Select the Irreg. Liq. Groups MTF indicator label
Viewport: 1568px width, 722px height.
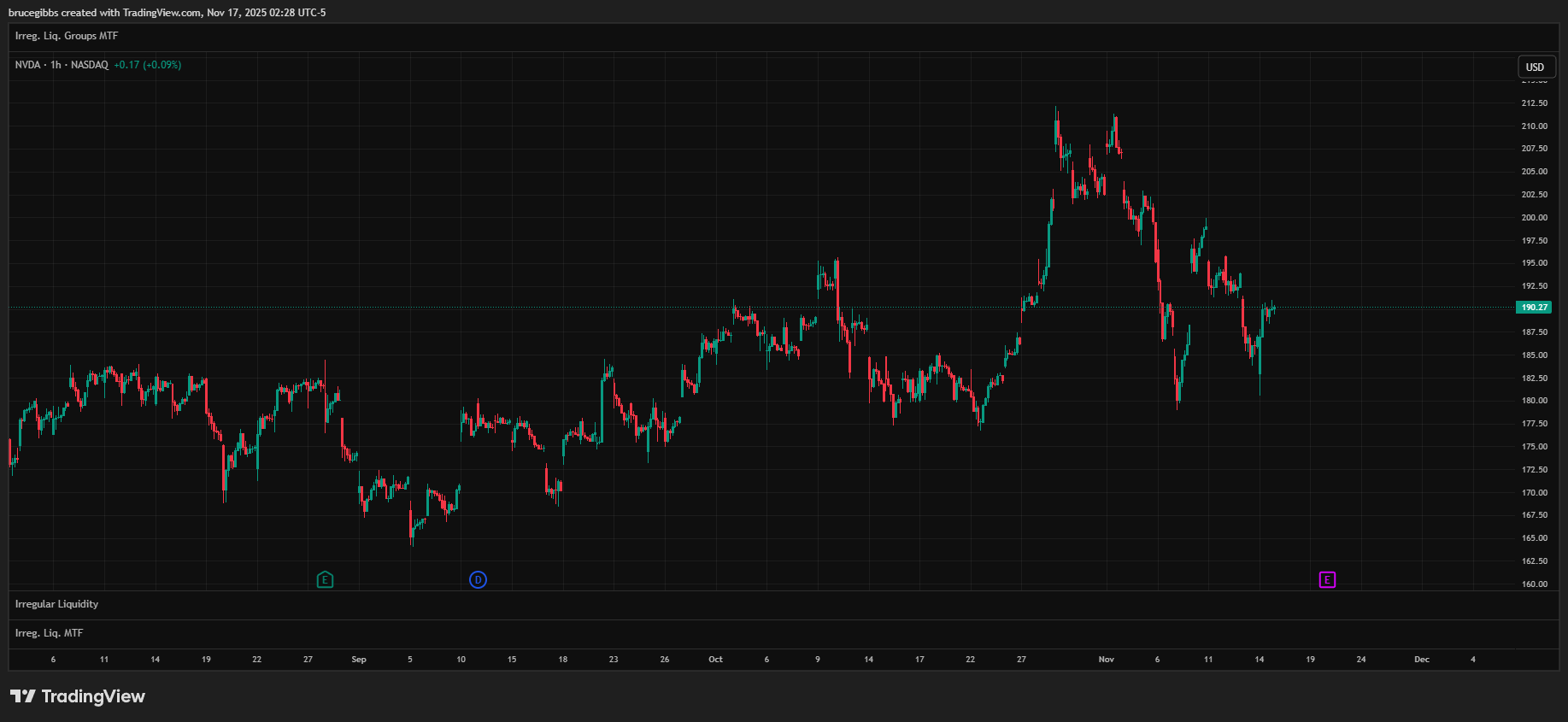click(x=67, y=36)
